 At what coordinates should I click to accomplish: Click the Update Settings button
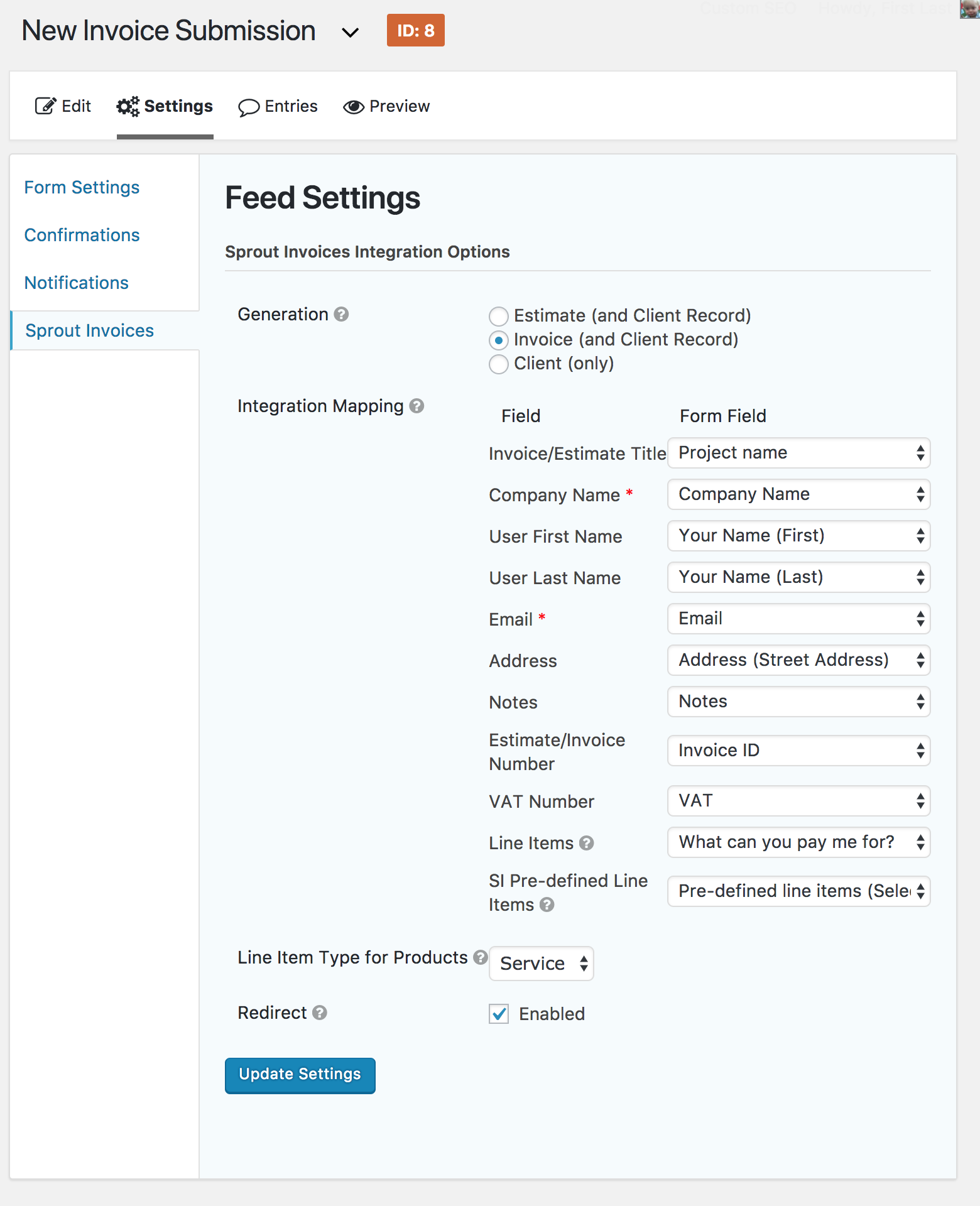click(300, 1075)
